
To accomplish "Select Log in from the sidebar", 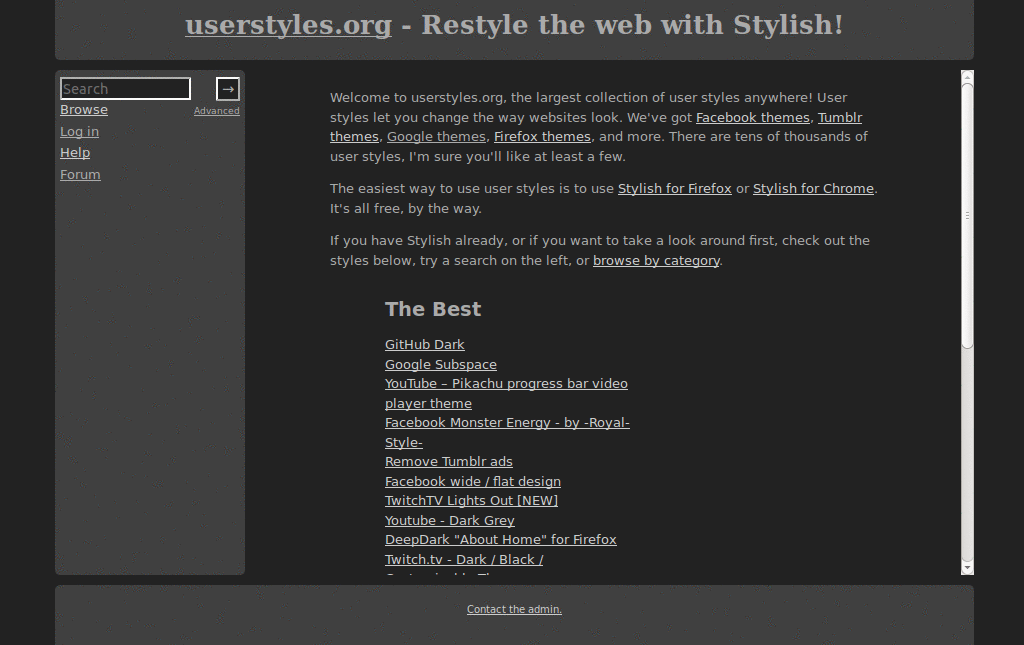I will coord(79,131).
